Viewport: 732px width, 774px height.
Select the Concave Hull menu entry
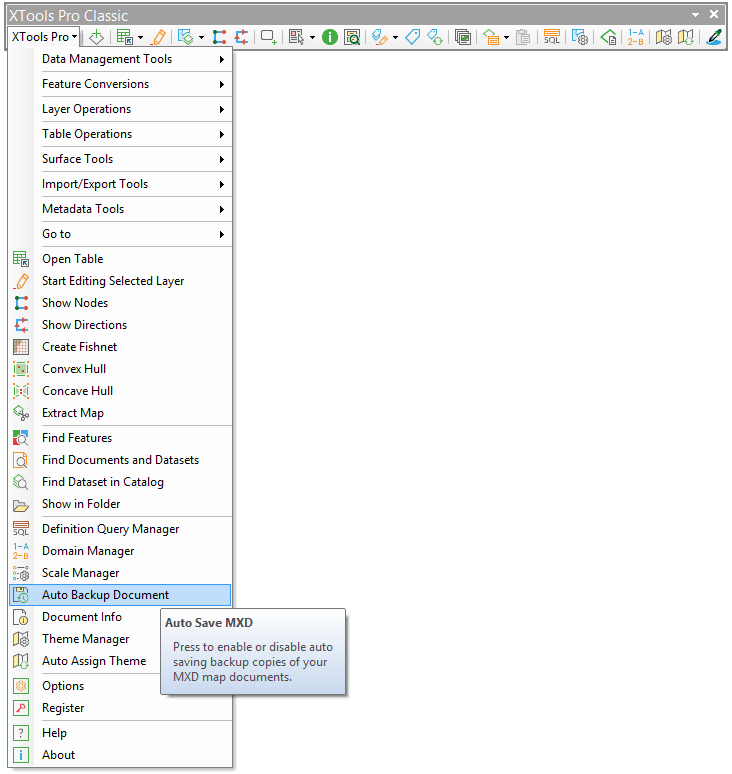pyautogui.click(x=120, y=391)
